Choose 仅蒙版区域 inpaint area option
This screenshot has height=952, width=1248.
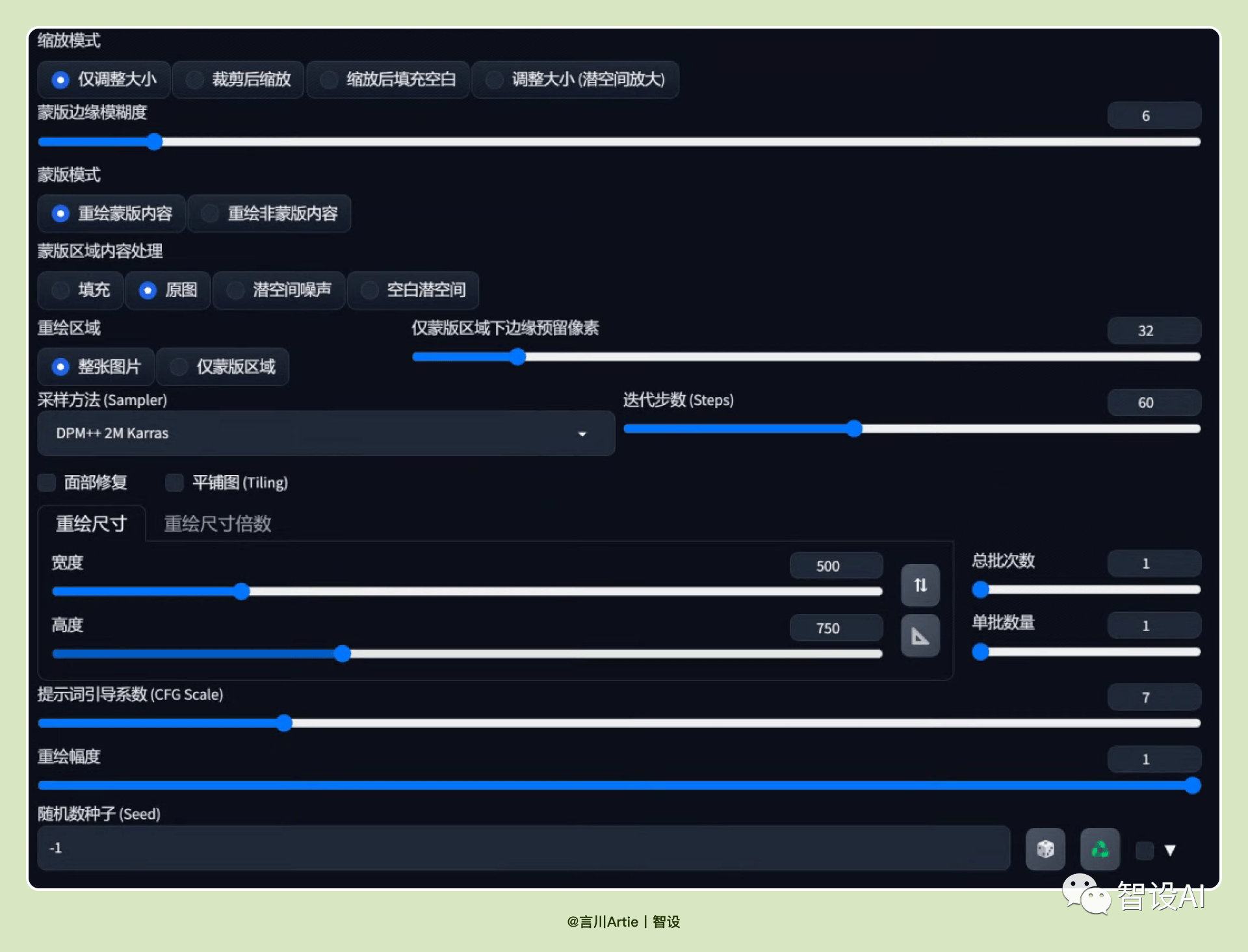(223, 367)
